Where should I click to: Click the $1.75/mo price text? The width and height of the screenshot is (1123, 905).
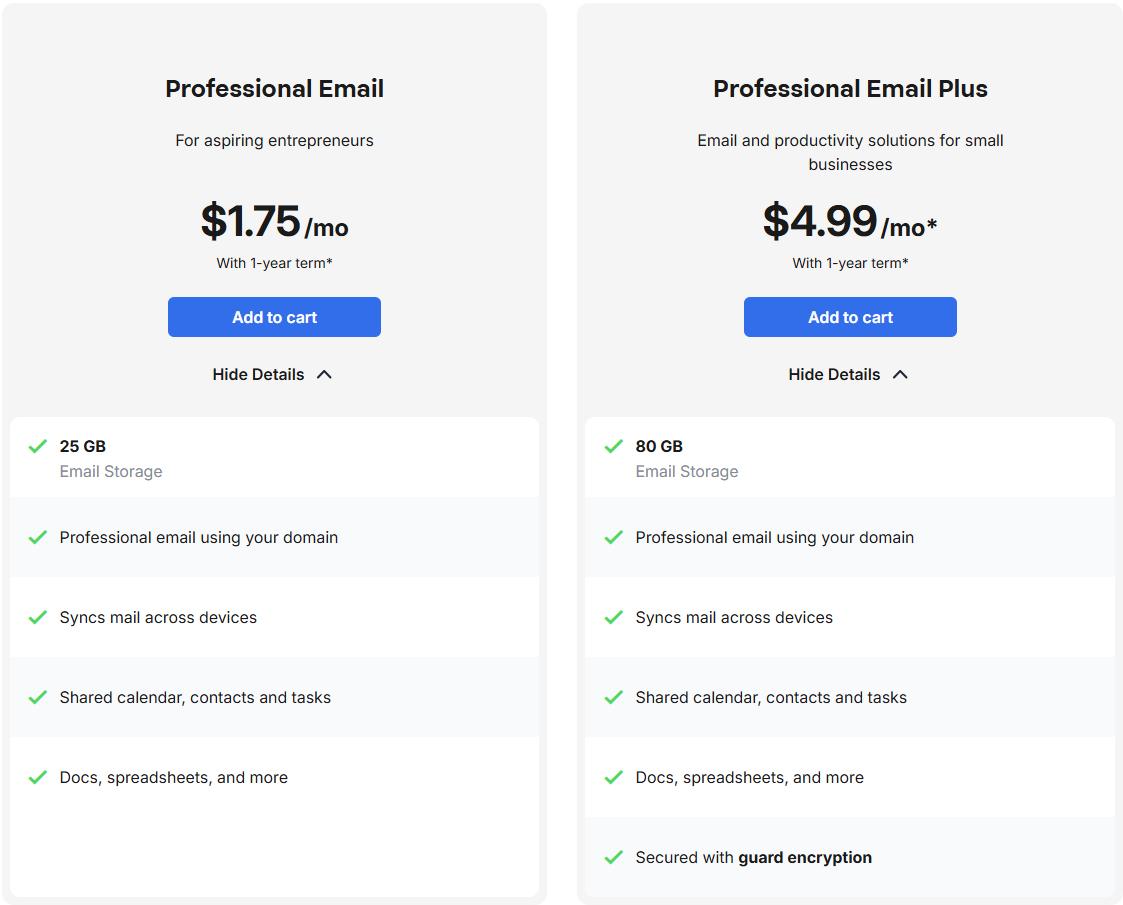click(x=274, y=221)
